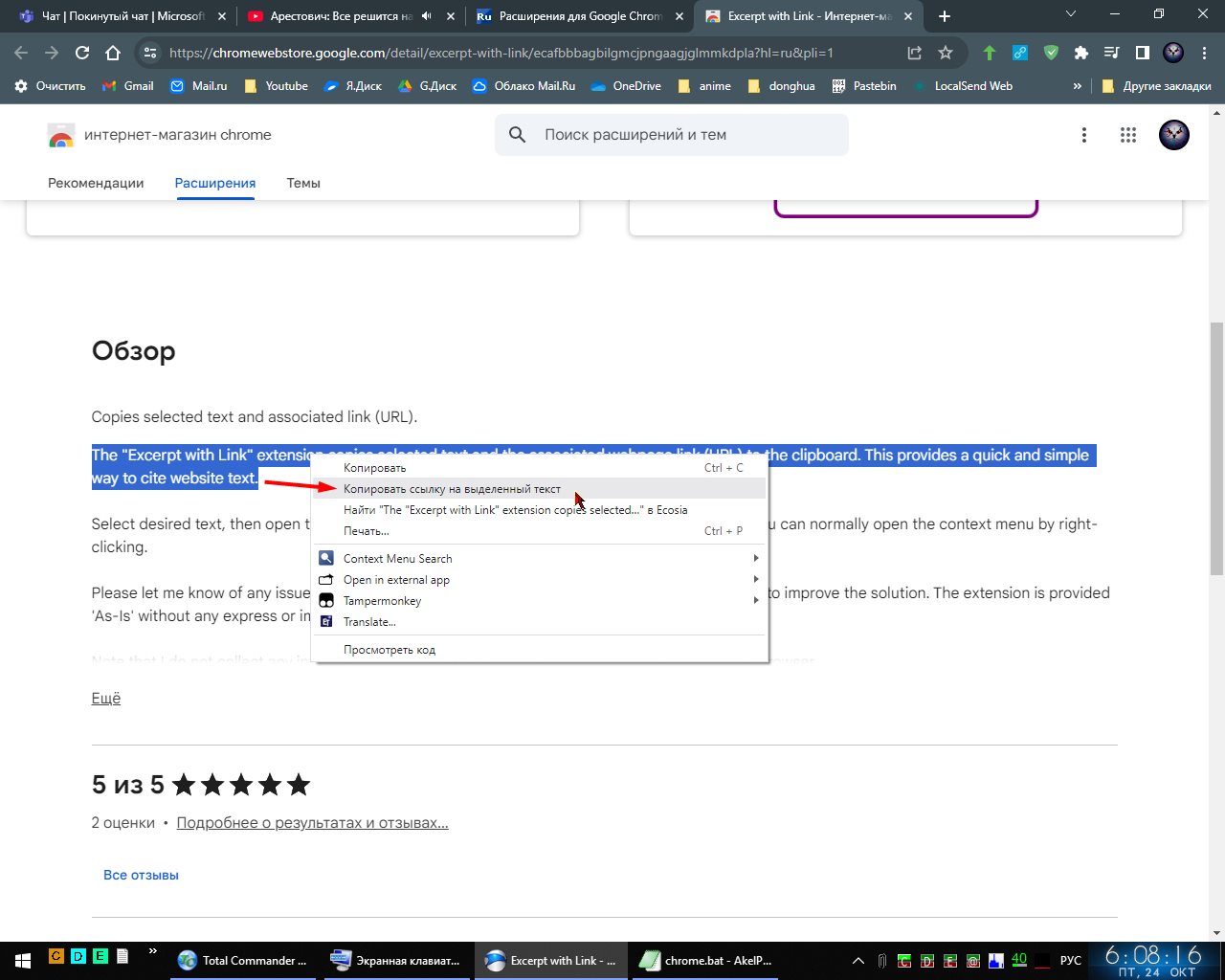The height and width of the screenshot is (980, 1225).
Task: Open the Google apps grid icon
Action: (1128, 135)
